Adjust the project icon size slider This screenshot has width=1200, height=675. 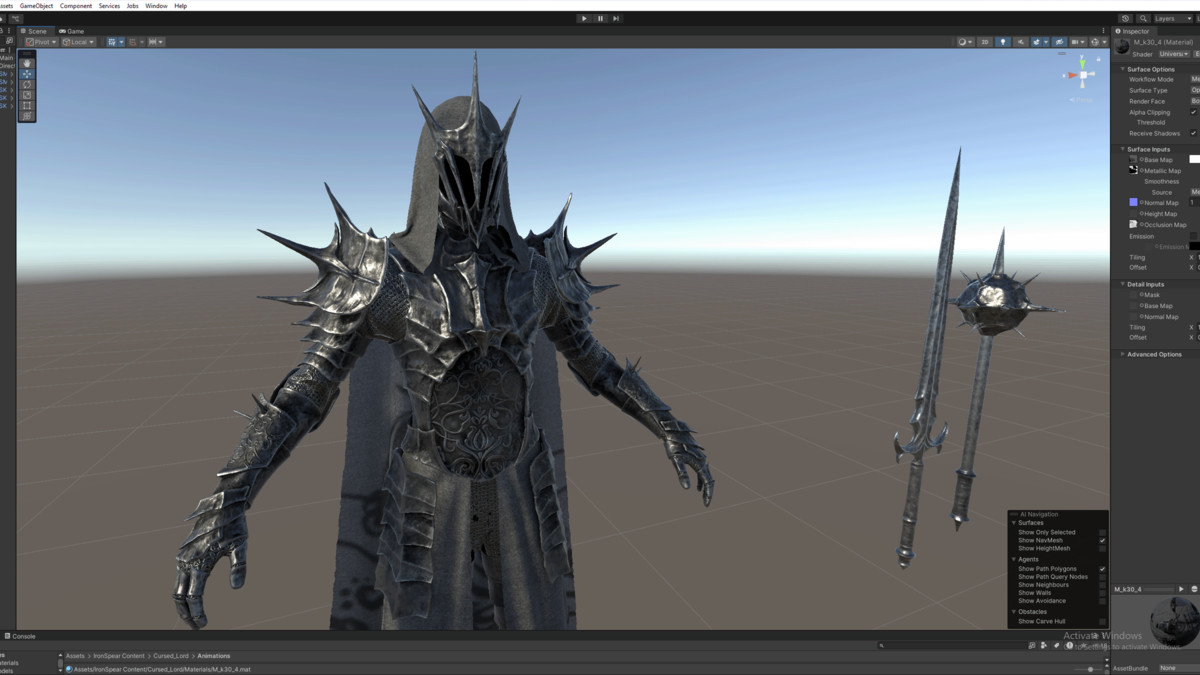point(1089,669)
